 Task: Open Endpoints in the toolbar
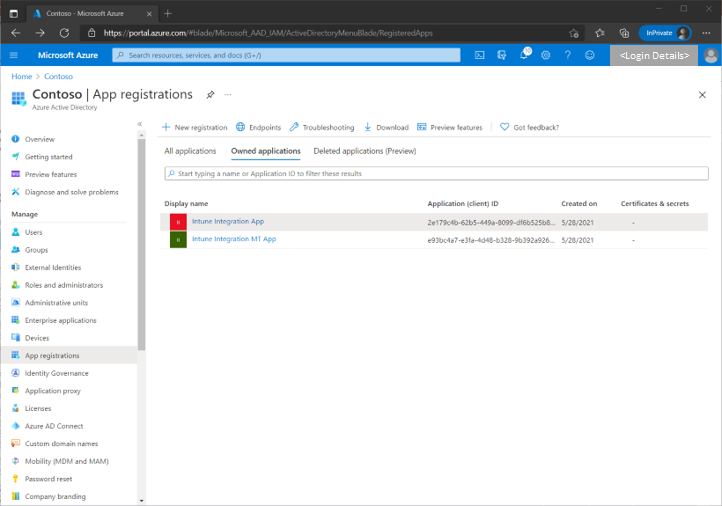click(x=258, y=128)
